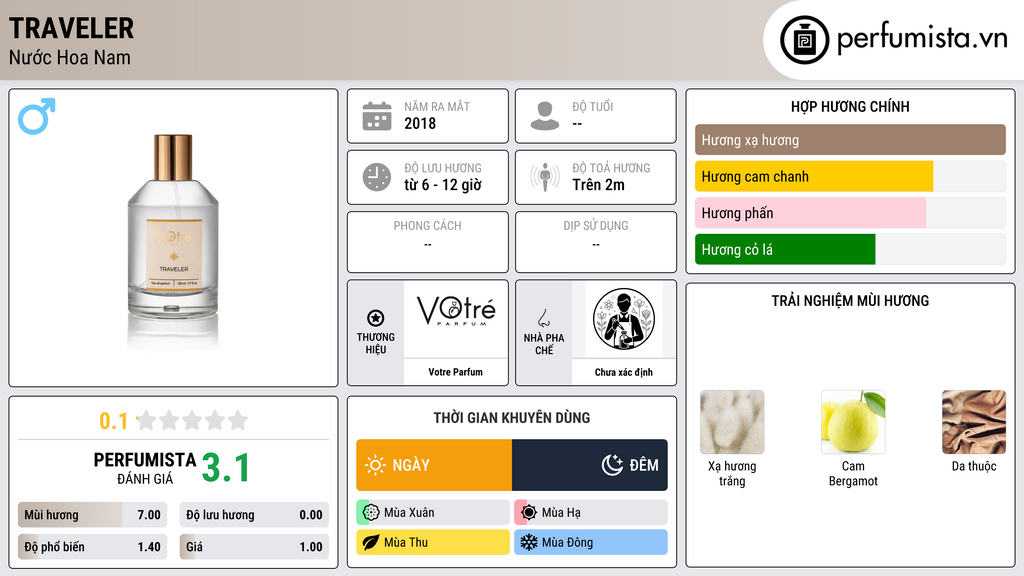1024x576 pixels.
Task: Open the Da thuộc note thumbnail
Action: coord(974,422)
